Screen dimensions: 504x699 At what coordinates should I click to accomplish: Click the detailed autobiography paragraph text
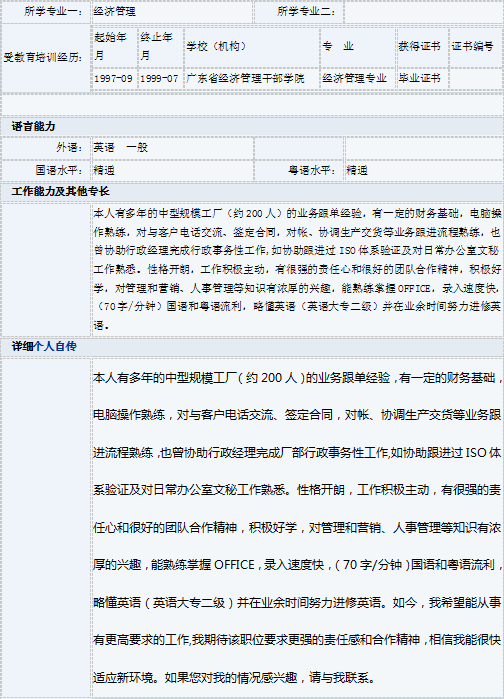297,528
